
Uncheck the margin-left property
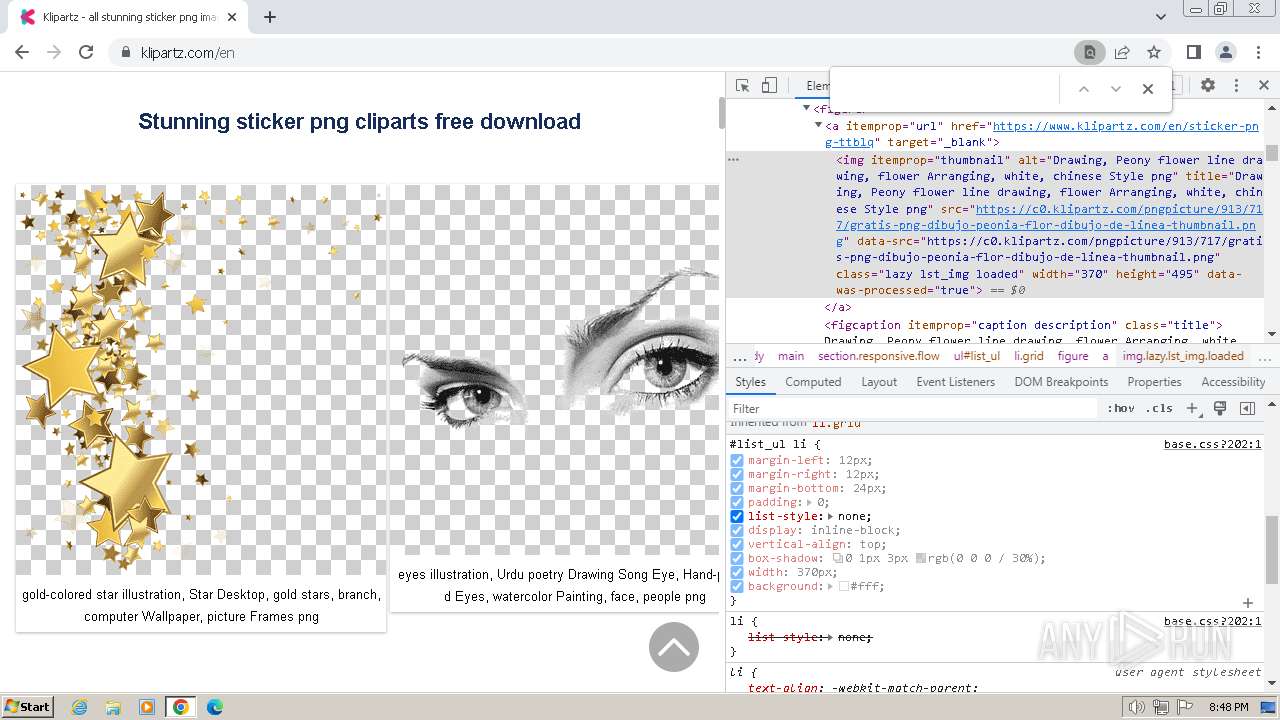737,461
